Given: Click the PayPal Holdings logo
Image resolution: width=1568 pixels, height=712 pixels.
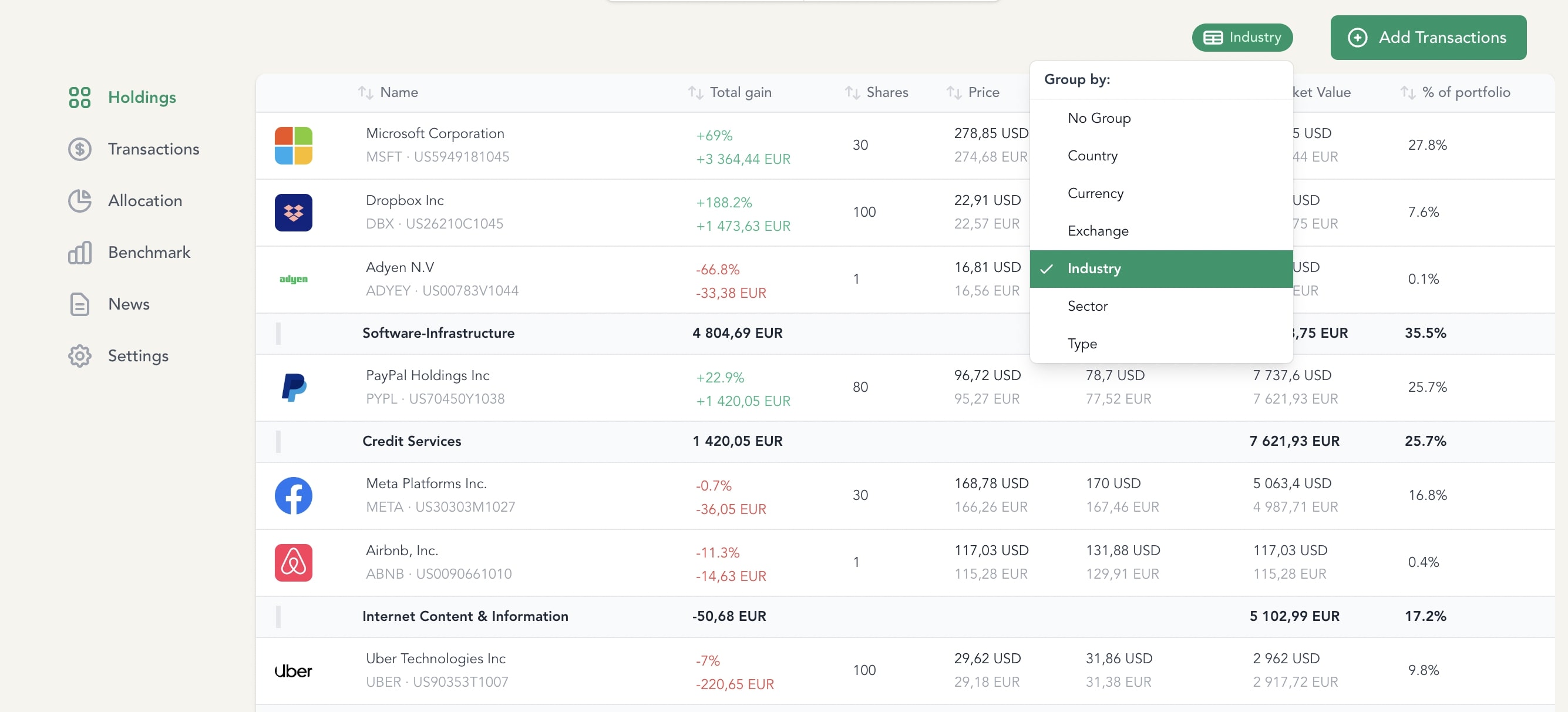Looking at the screenshot, I should [294, 387].
